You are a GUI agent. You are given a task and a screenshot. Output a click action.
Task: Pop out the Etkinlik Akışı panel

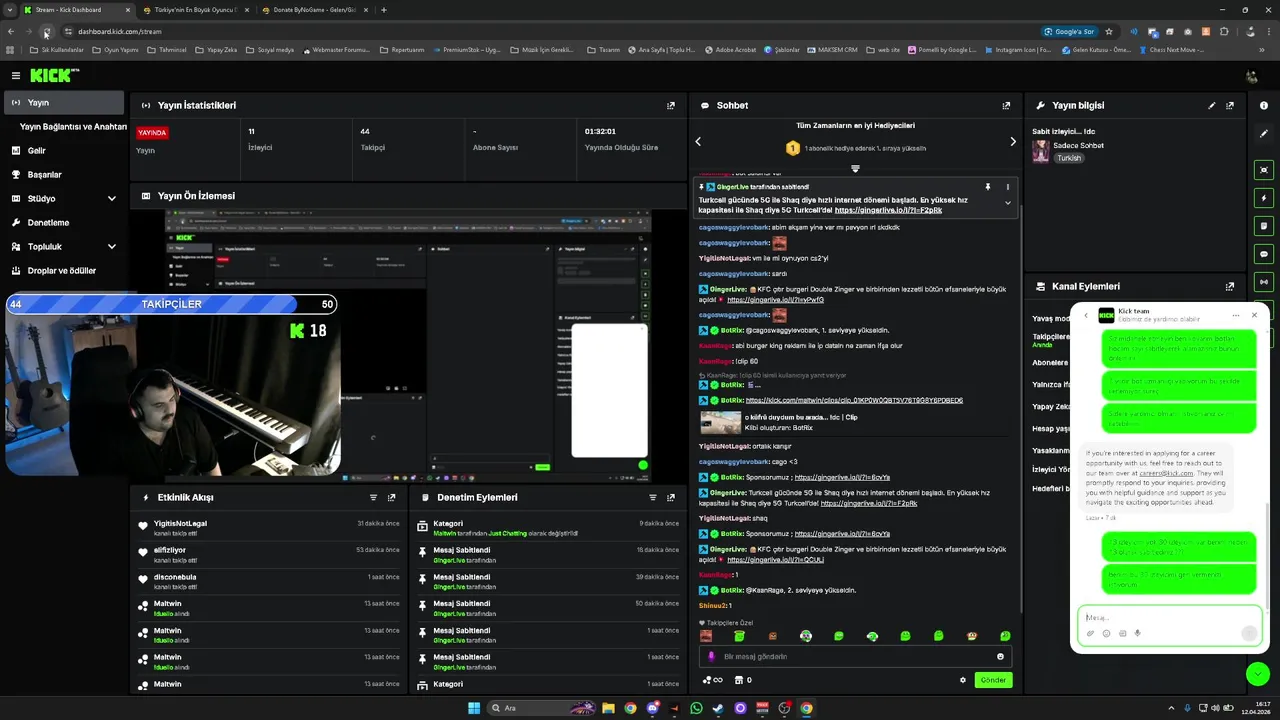392,497
